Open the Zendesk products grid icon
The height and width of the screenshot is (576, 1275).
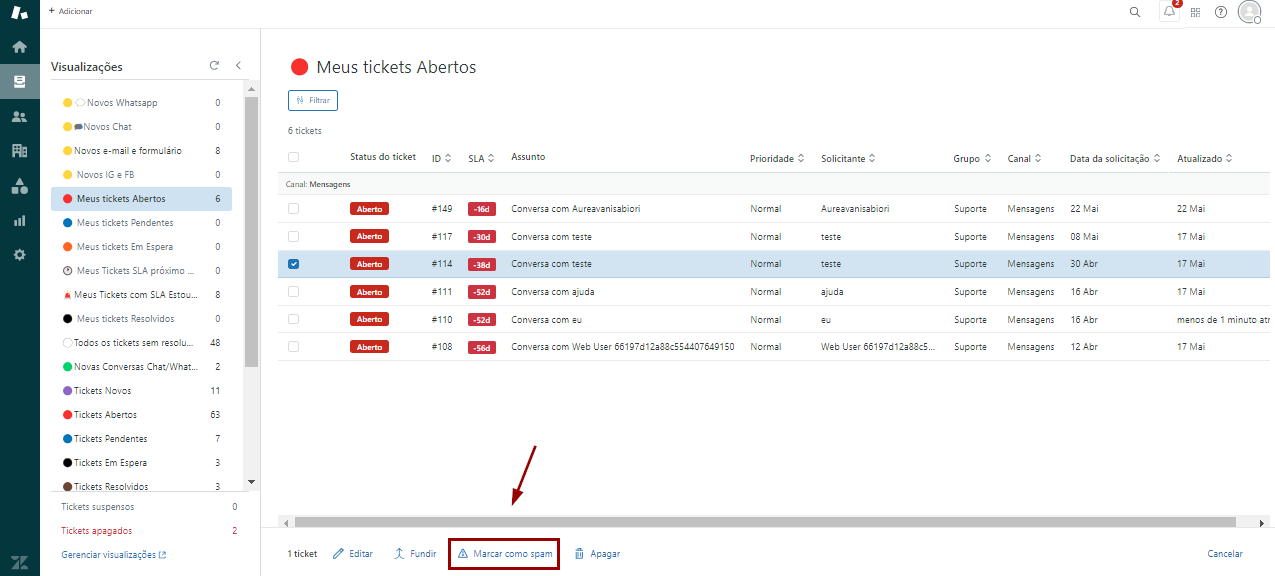tap(1195, 12)
